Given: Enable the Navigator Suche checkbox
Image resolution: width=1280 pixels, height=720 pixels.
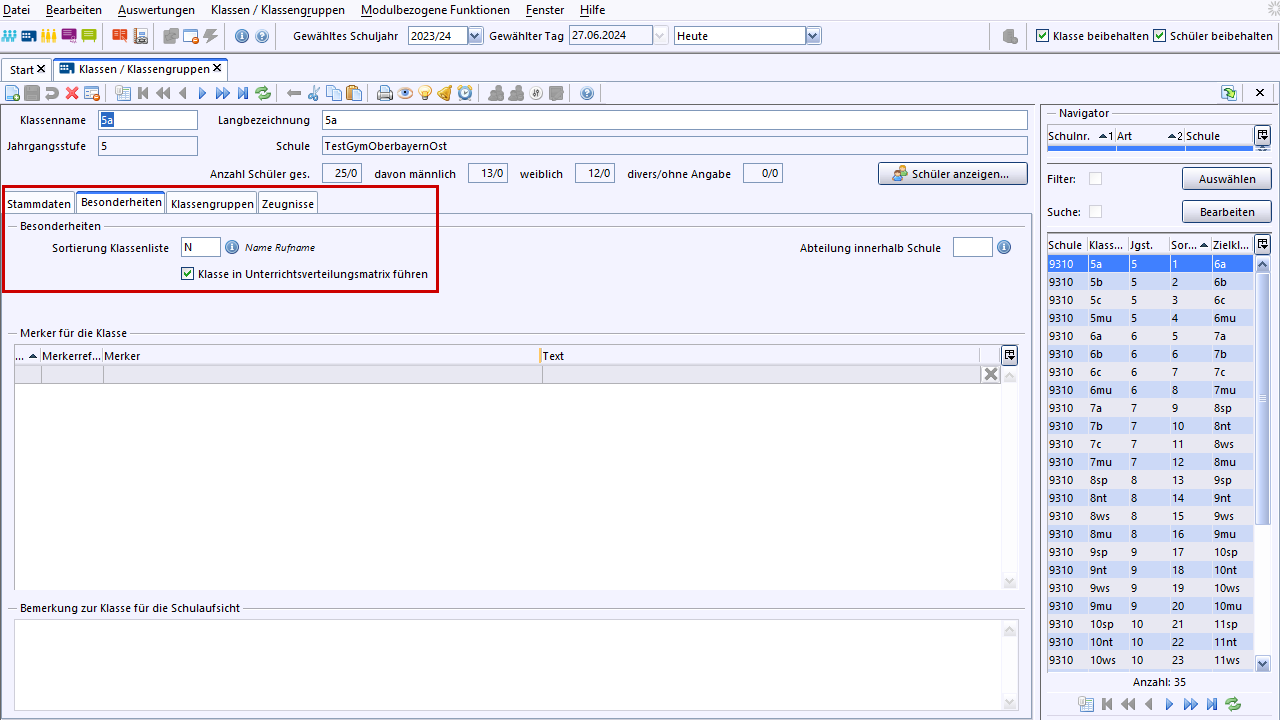Looking at the screenshot, I should pos(1095,212).
